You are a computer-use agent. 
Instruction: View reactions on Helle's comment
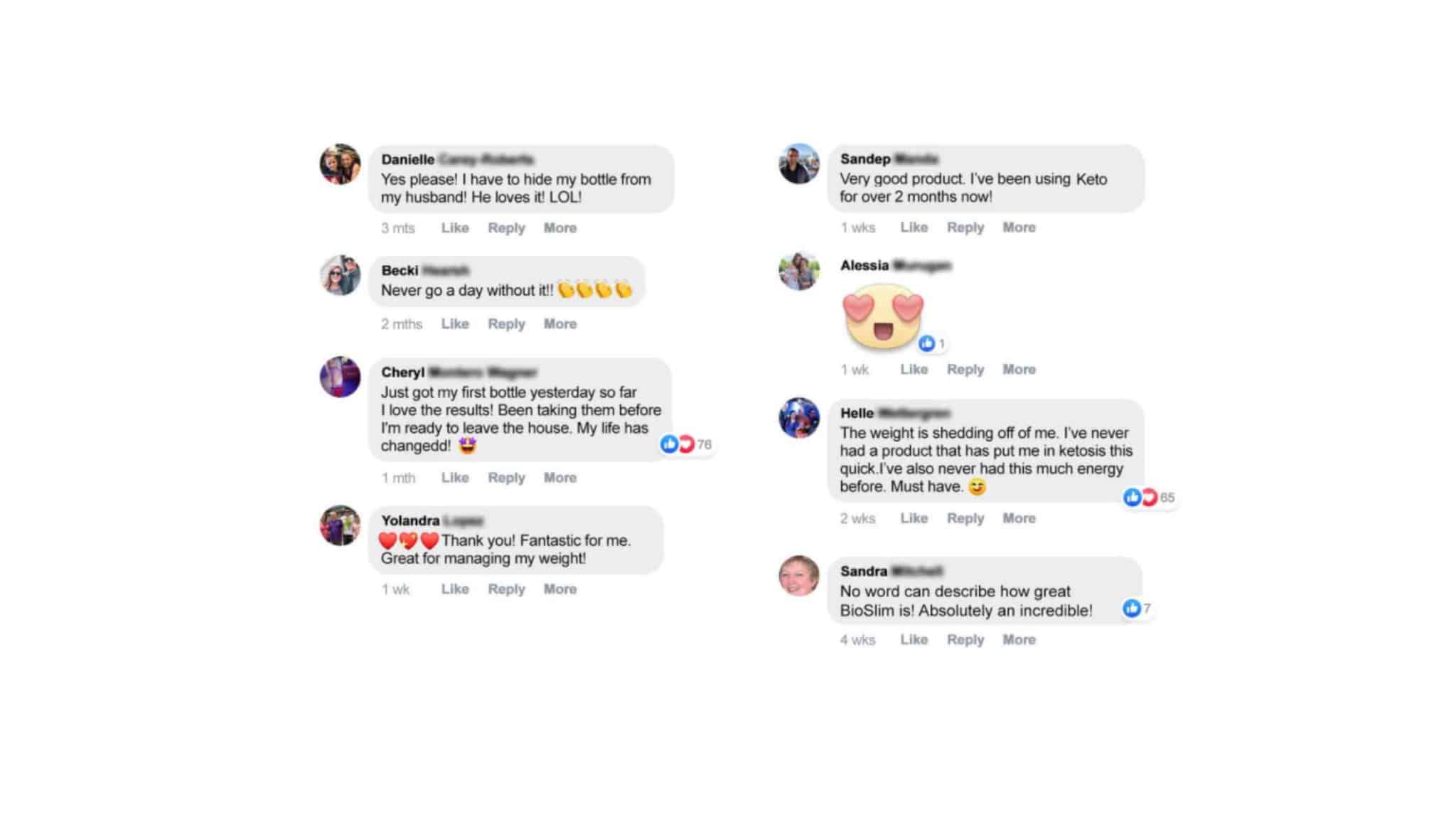point(1149,497)
